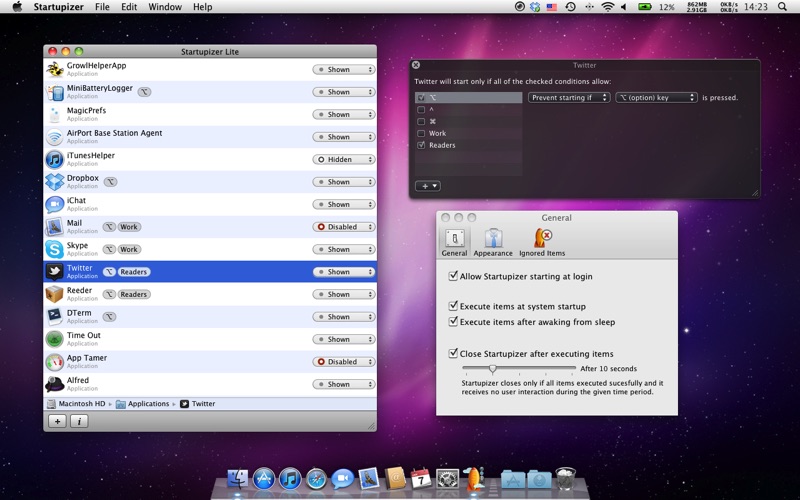Close the Twitter conditions panel
The image size is (800, 500).
[x=416, y=65]
